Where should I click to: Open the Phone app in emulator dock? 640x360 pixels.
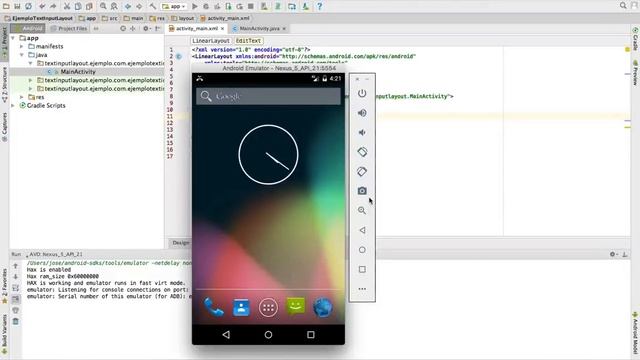point(213,307)
